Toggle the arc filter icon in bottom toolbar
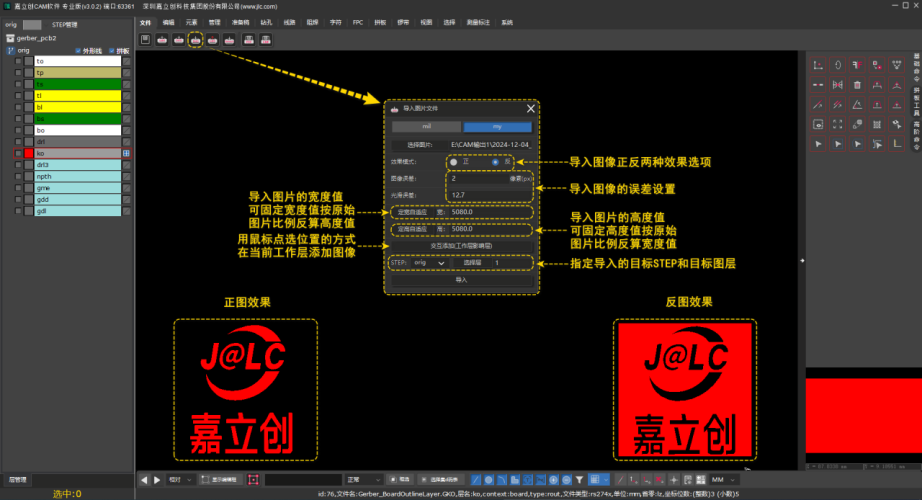The width and height of the screenshot is (922, 500). coord(502,479)
